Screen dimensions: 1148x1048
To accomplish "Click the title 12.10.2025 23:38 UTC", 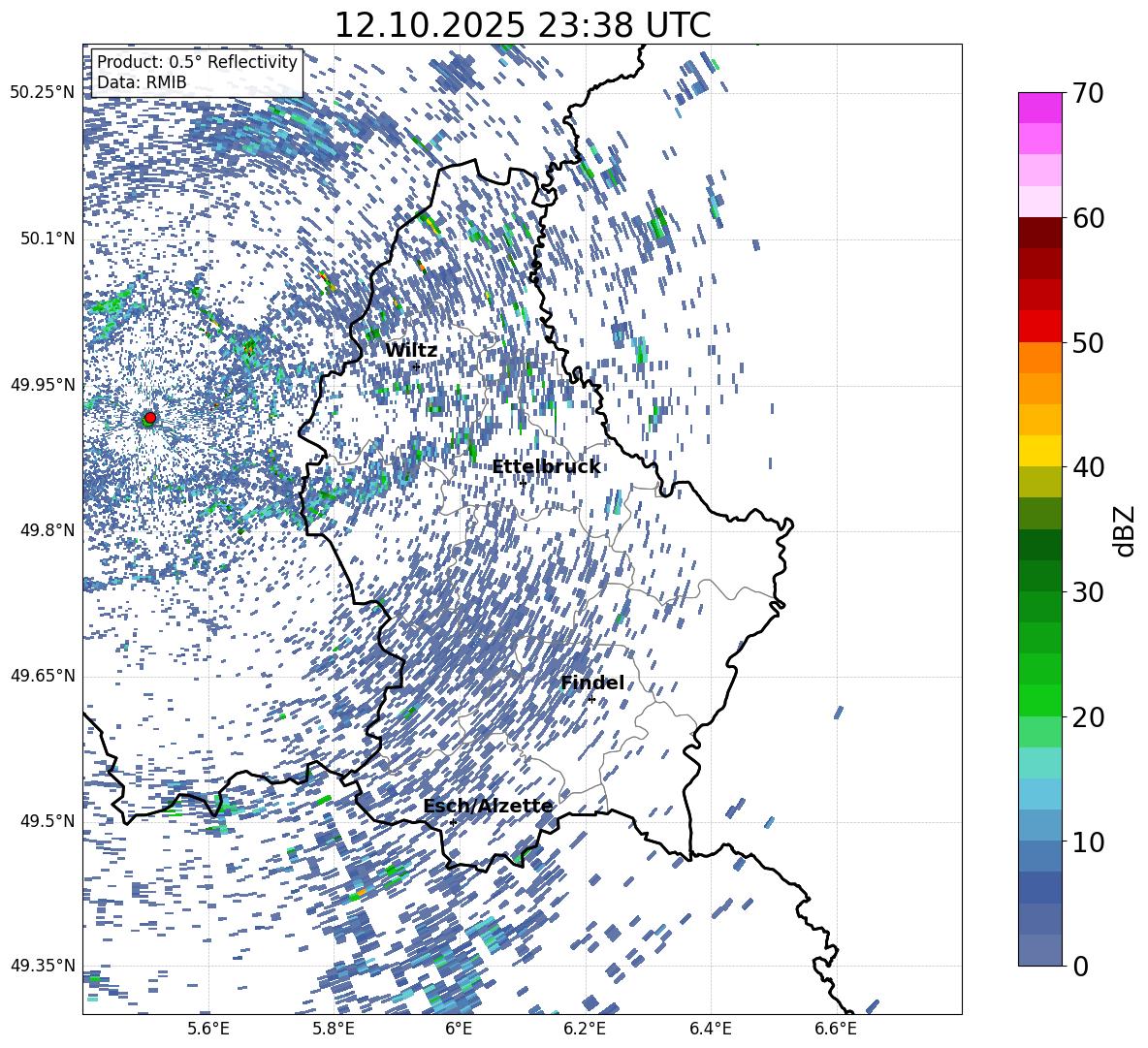I will point(523,25).
